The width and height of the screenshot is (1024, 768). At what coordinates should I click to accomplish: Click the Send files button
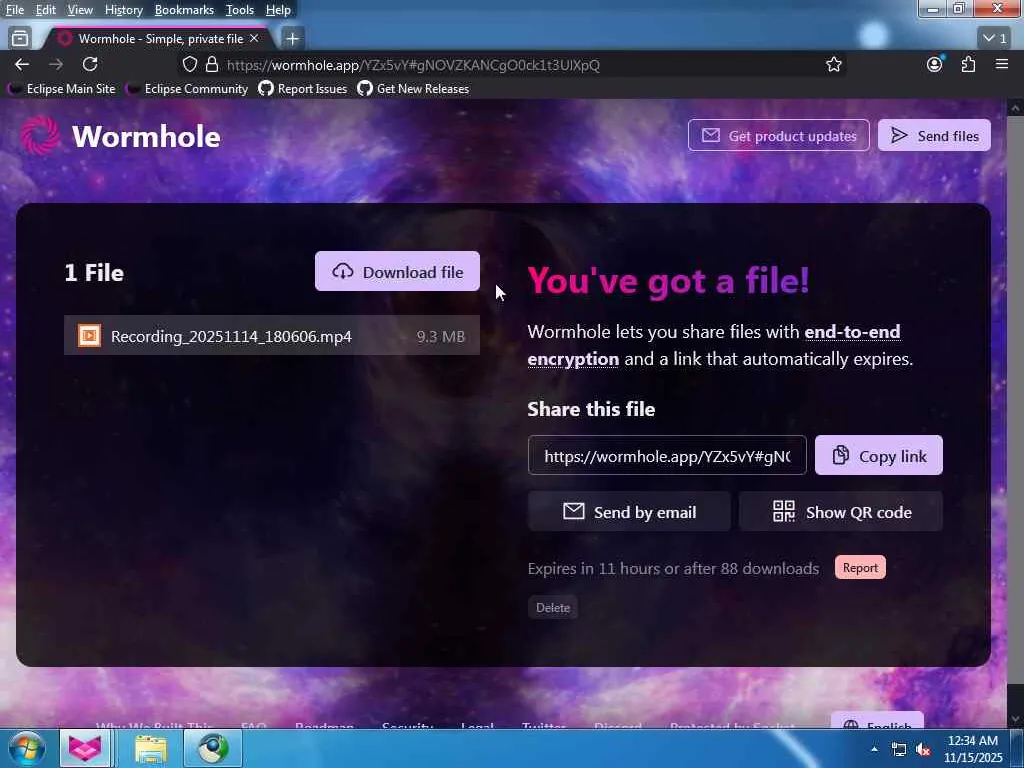[934, 135]
